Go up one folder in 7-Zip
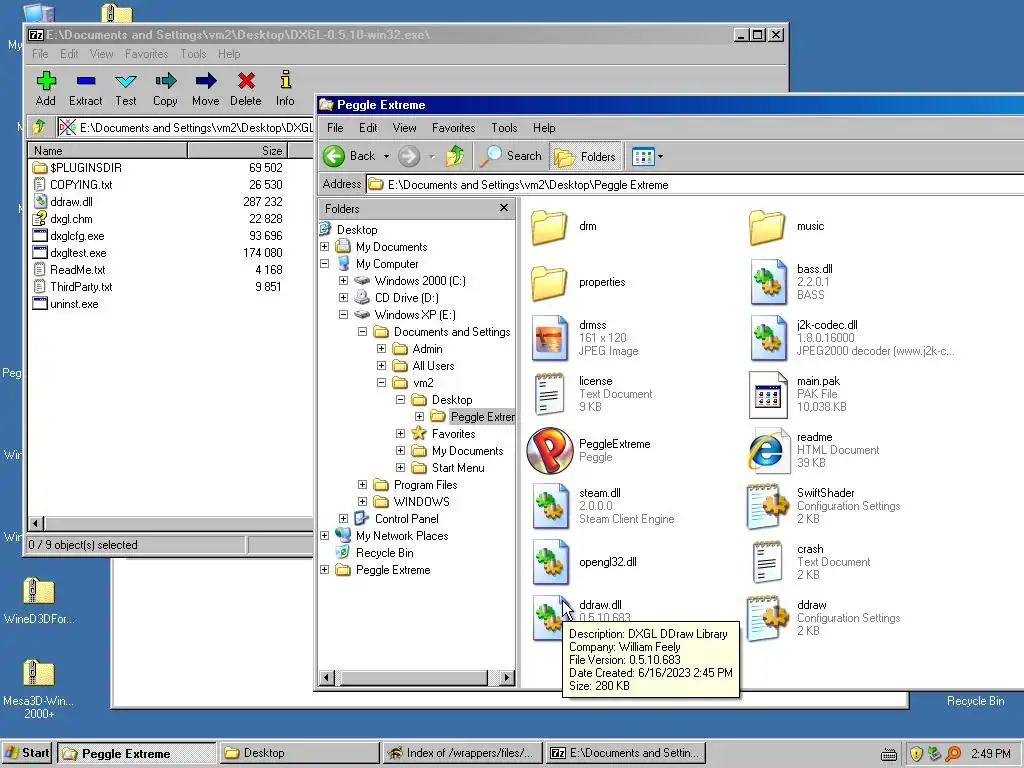 (39, 127)
